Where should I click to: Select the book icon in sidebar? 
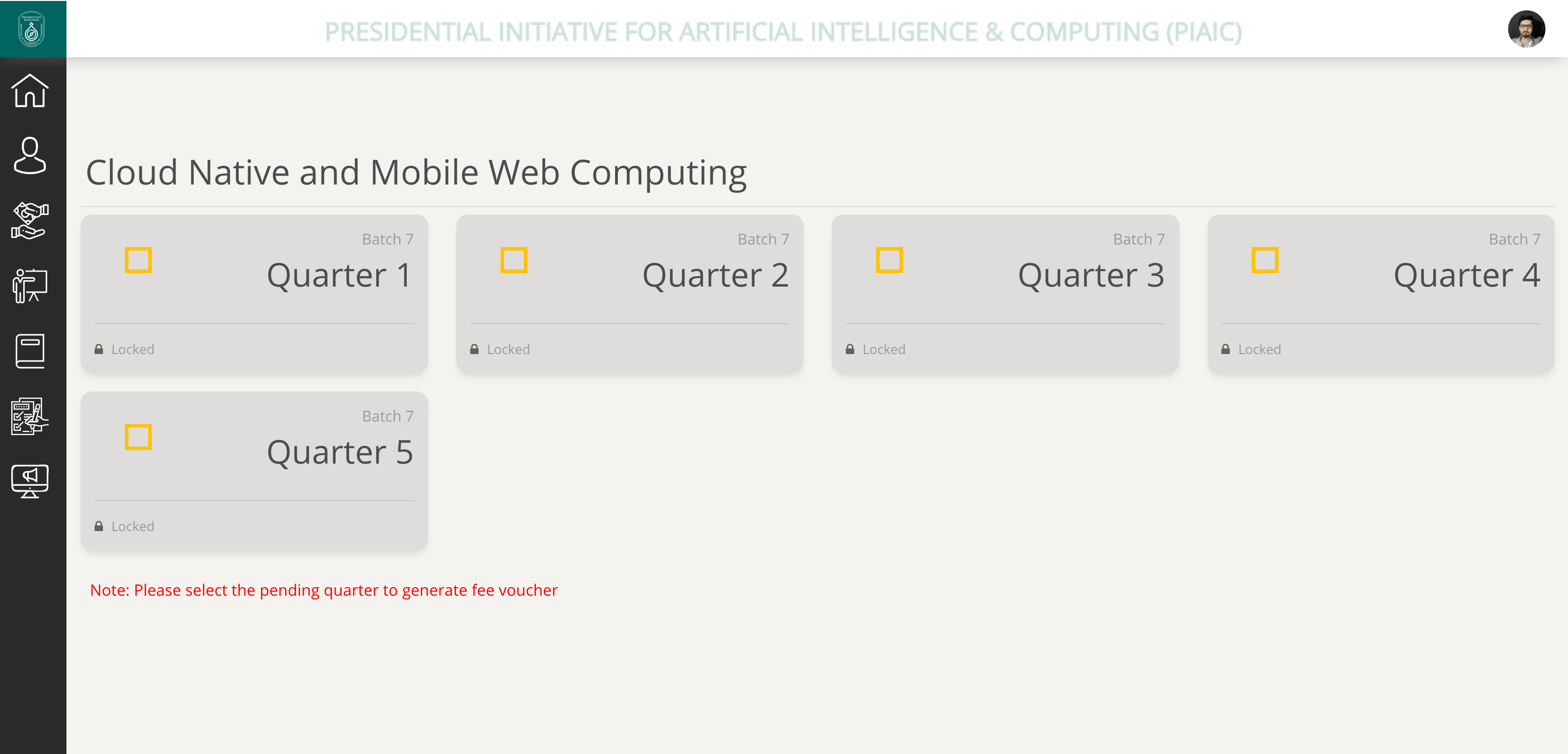pos(30,351)
